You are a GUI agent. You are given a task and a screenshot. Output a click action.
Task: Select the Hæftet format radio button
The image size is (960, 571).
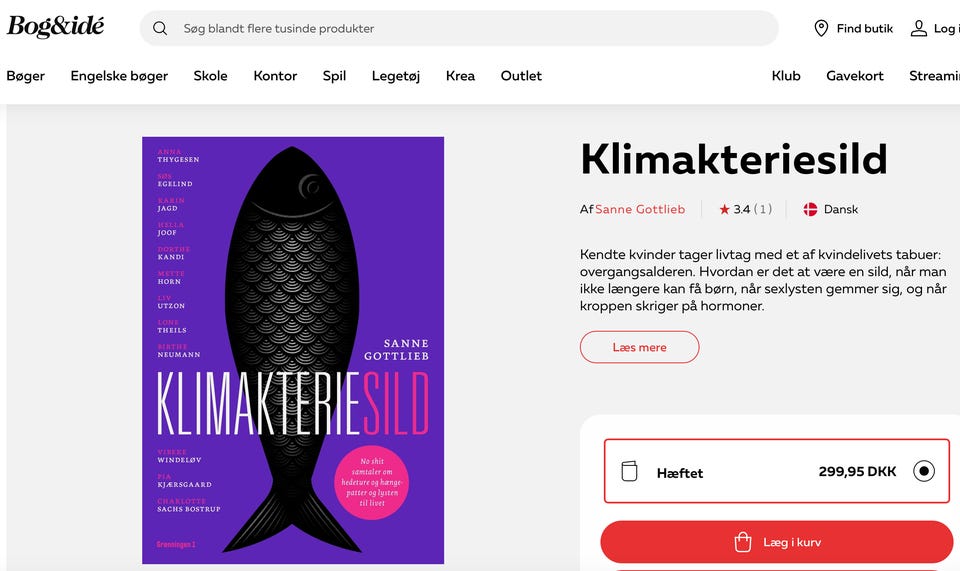924,471
